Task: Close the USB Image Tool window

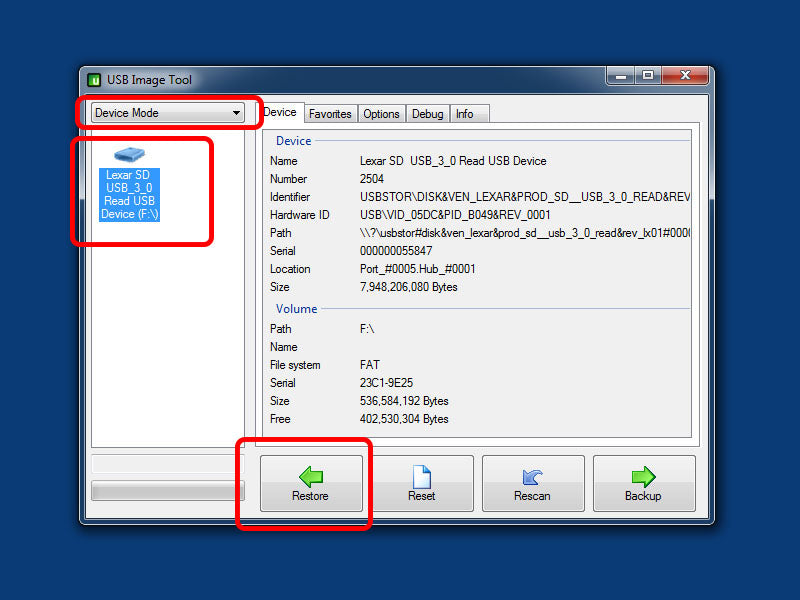Action: (x=685, y=76)
